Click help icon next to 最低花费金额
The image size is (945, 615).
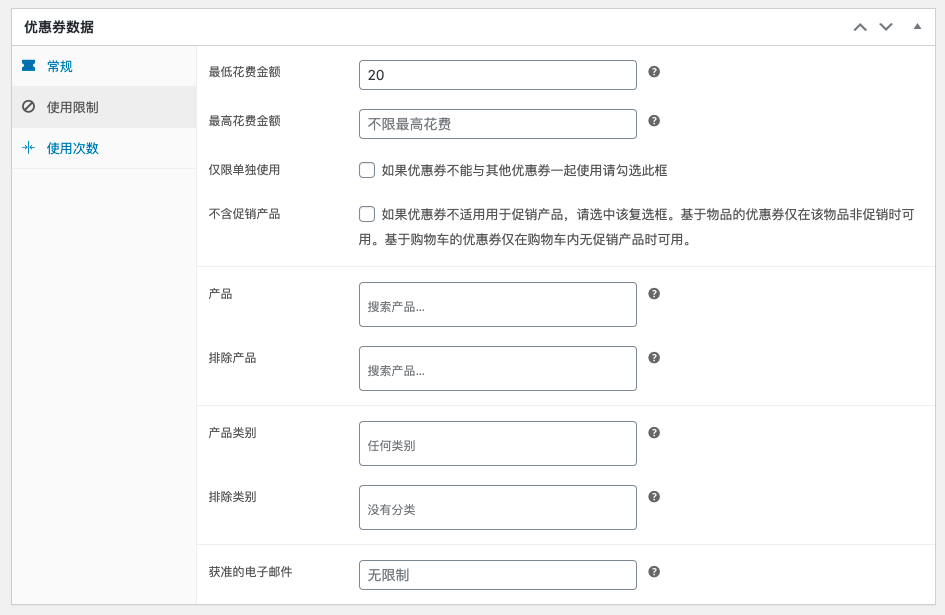(x=654, y=72)
